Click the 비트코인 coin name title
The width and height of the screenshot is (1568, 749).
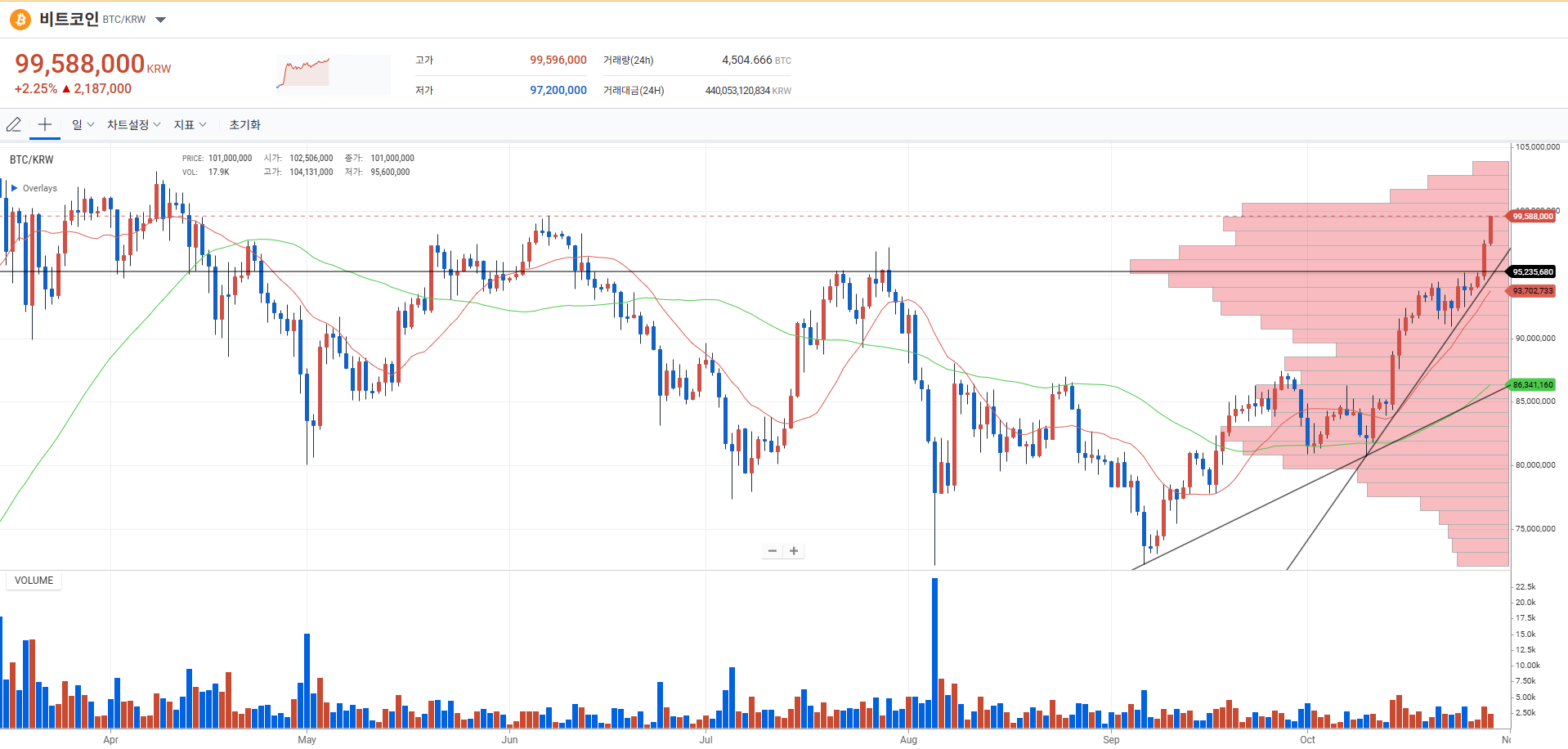(69, 19)
